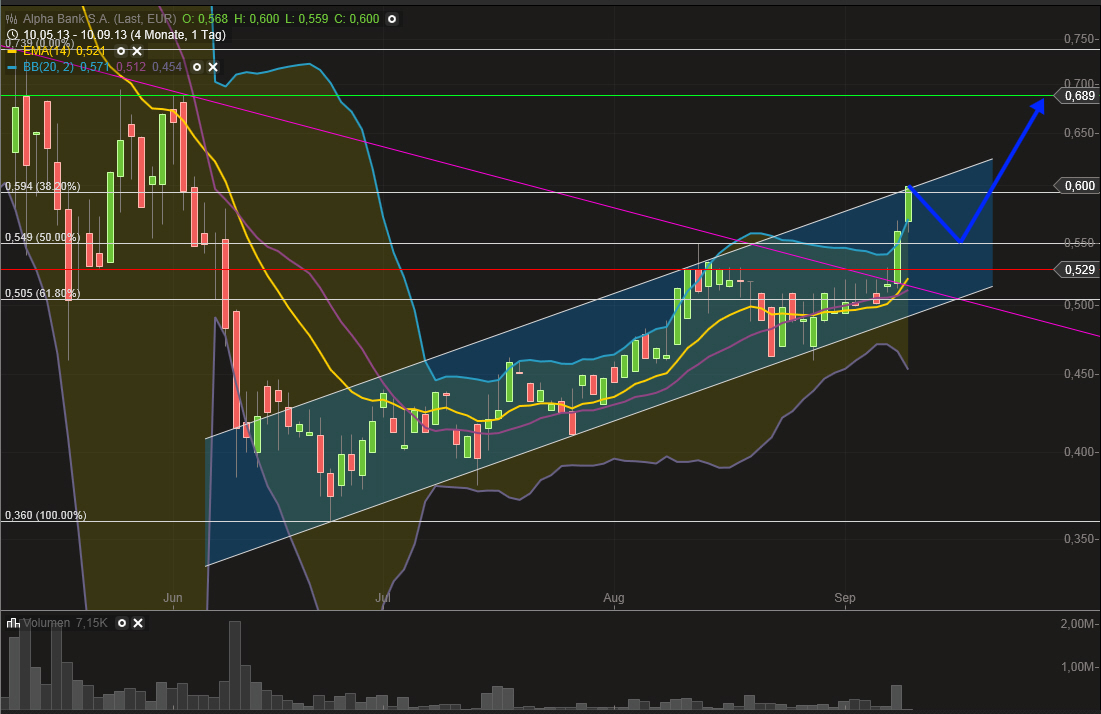Select the 0,549 (50.00%) Fibonacci level label
Viewport: 1101px width, 714px height.
click(41, 237)
